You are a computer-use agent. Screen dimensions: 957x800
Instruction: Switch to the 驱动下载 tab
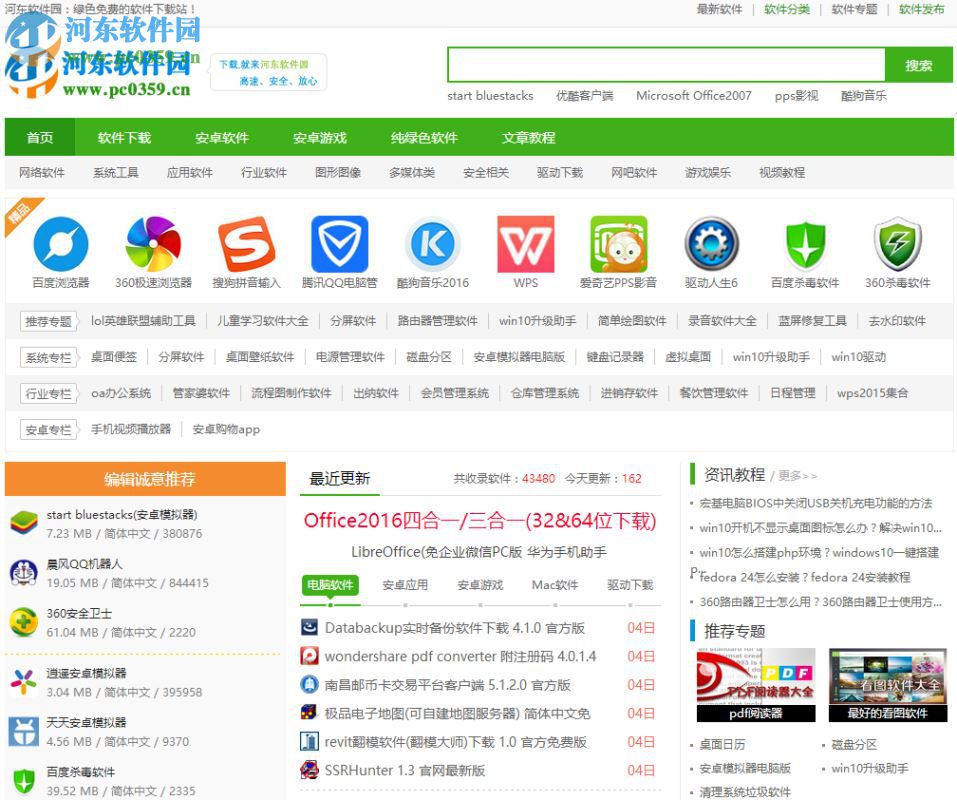tap(629, 585)
